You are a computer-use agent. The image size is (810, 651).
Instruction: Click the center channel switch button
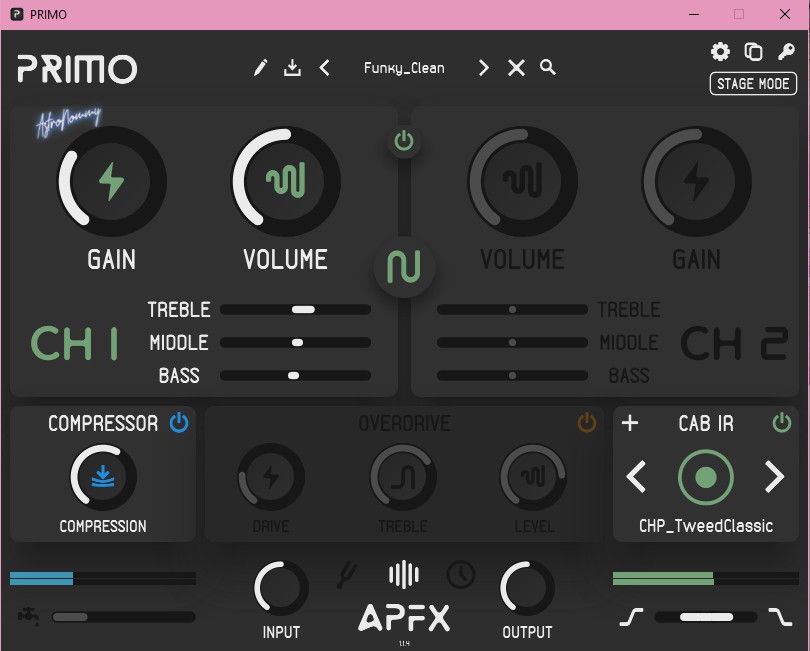(x=404, y=267)
